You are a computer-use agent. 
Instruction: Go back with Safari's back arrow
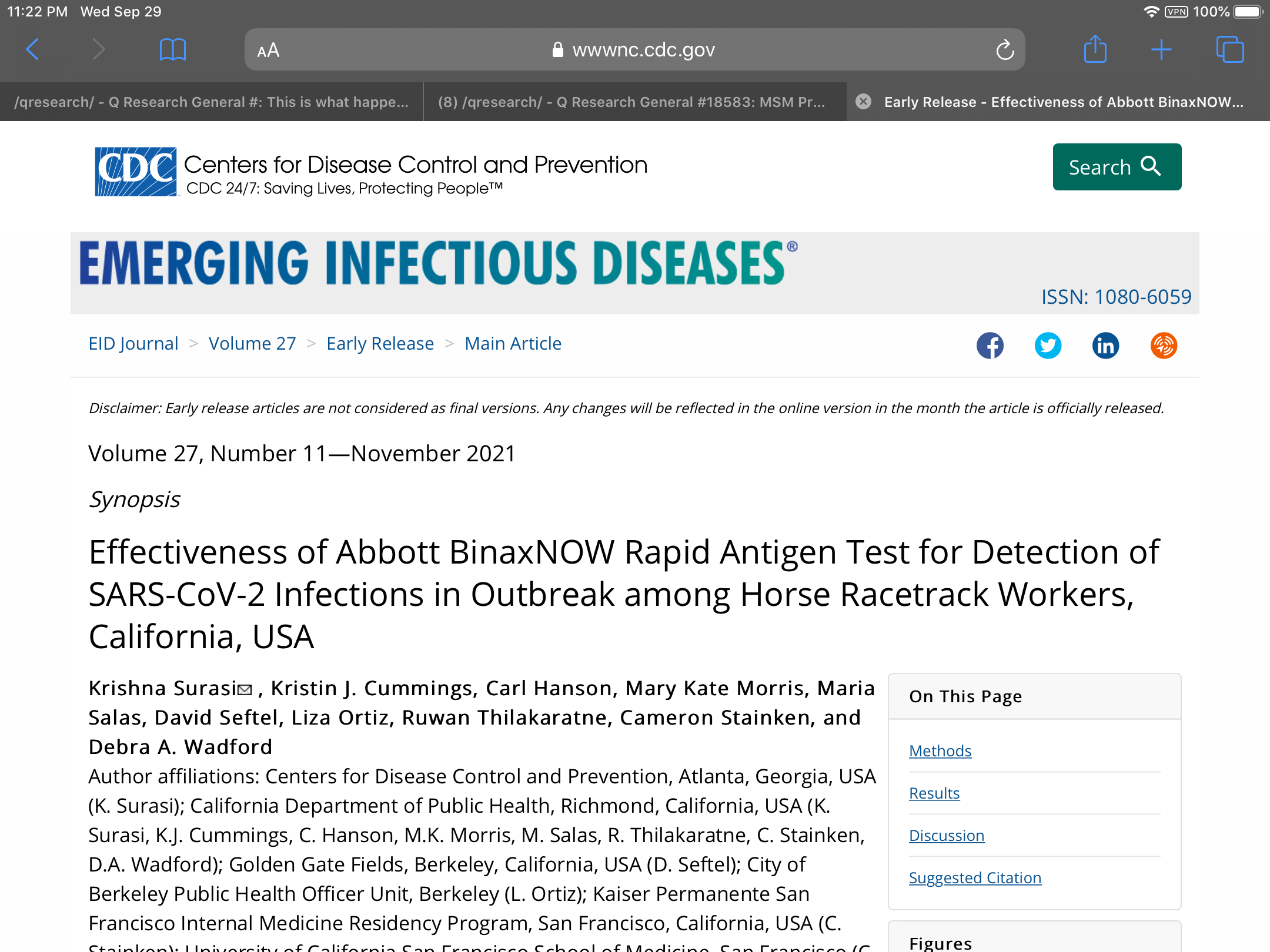[x=33, y=49]
